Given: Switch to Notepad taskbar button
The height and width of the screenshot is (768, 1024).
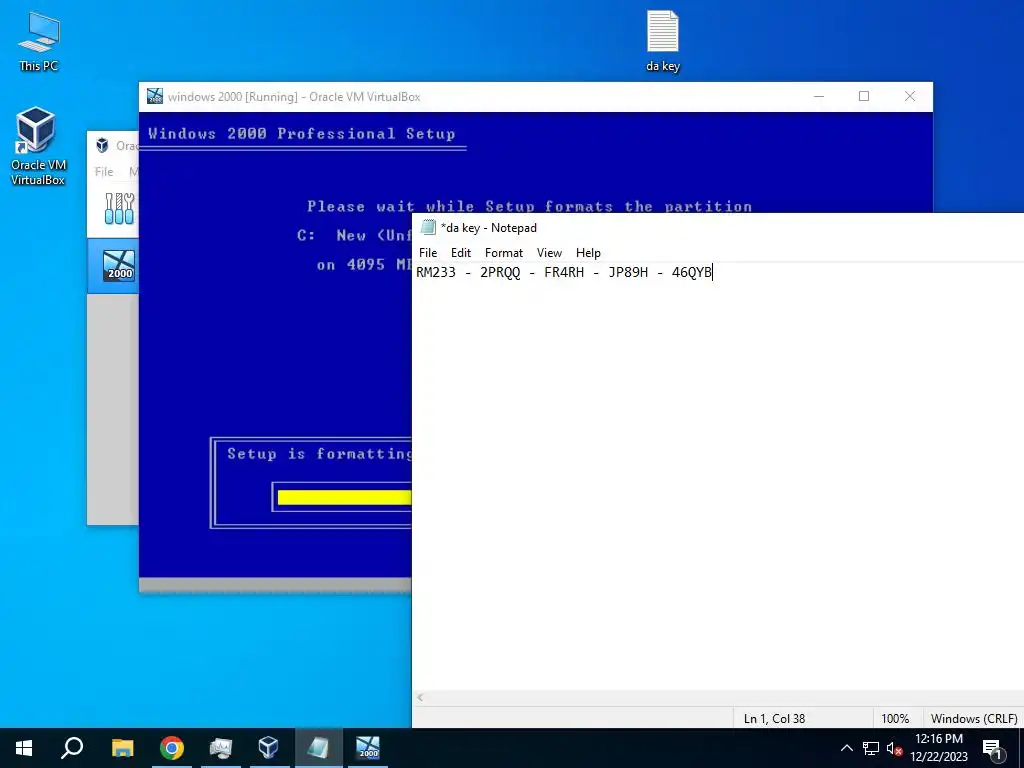Looking at the screenshot, I should [317, 748].
